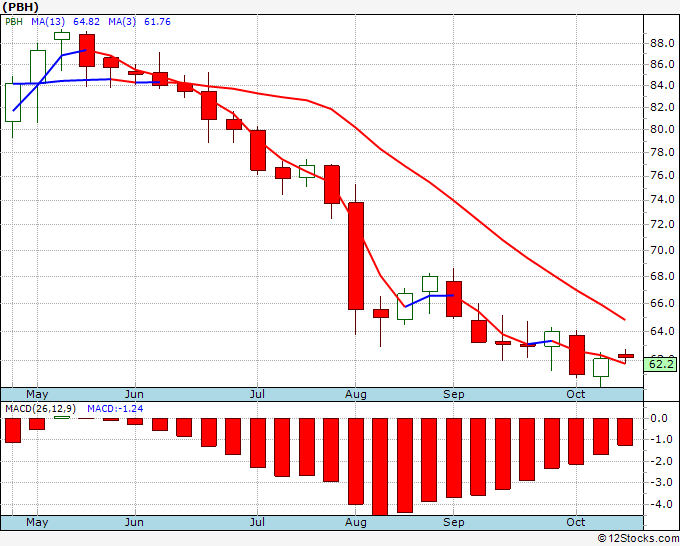
Task: Click the large red early-August candlestick
Action: (x=356, y=256)
